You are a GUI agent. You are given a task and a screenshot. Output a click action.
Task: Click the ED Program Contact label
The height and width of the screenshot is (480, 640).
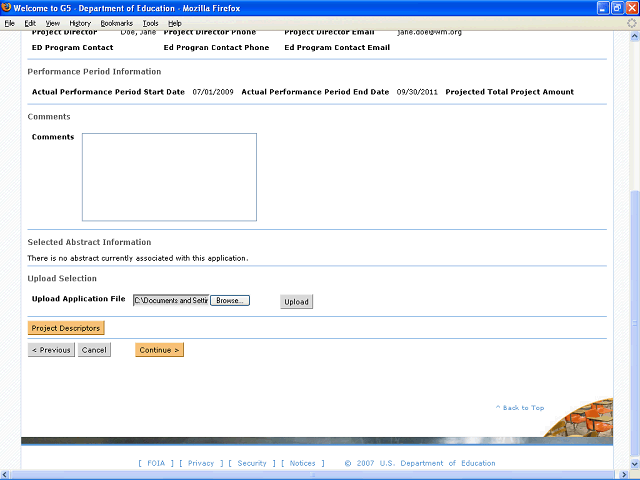coord(73,47)
